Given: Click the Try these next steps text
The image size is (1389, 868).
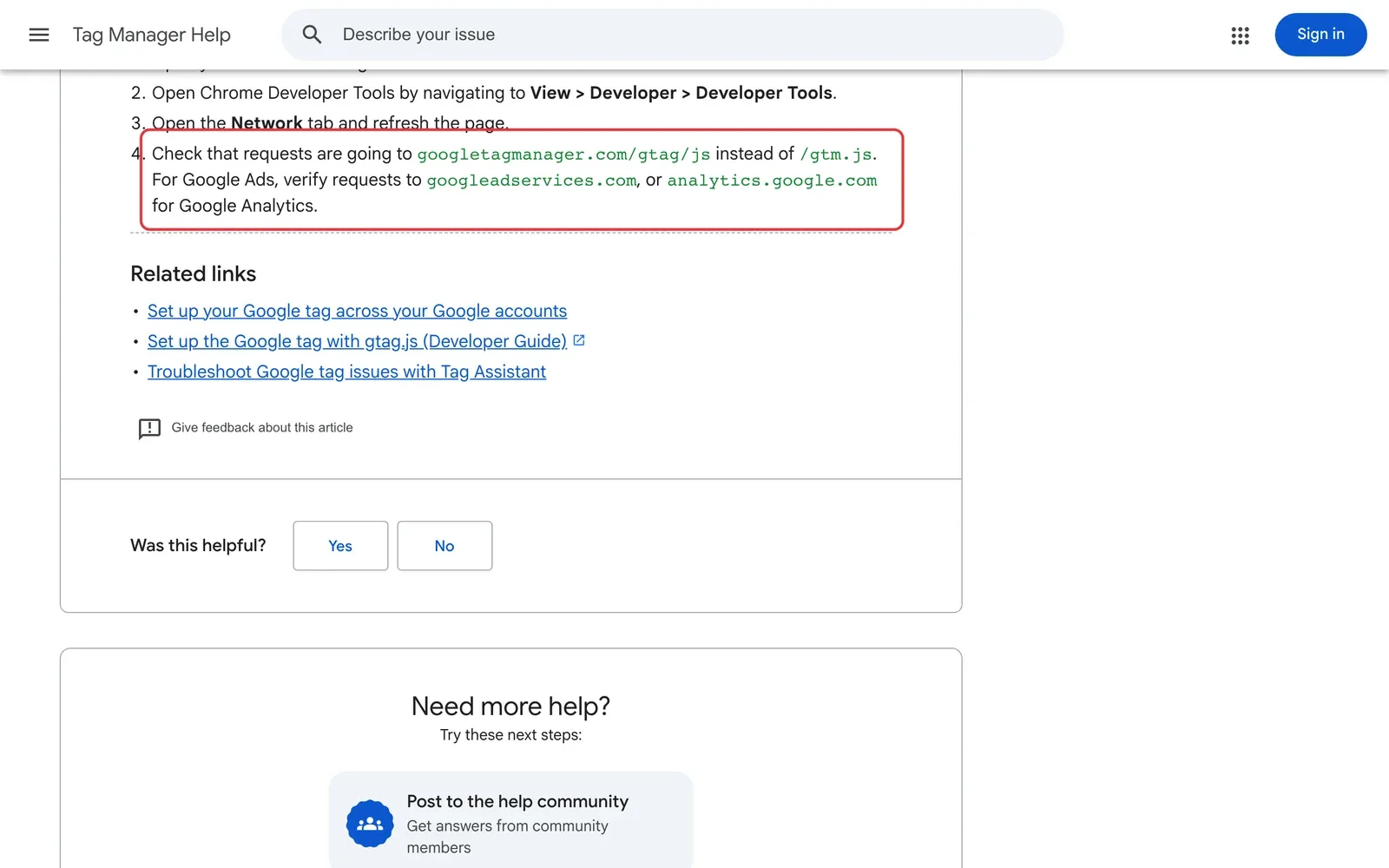Looking at the screenshot, I should (510, 735).
